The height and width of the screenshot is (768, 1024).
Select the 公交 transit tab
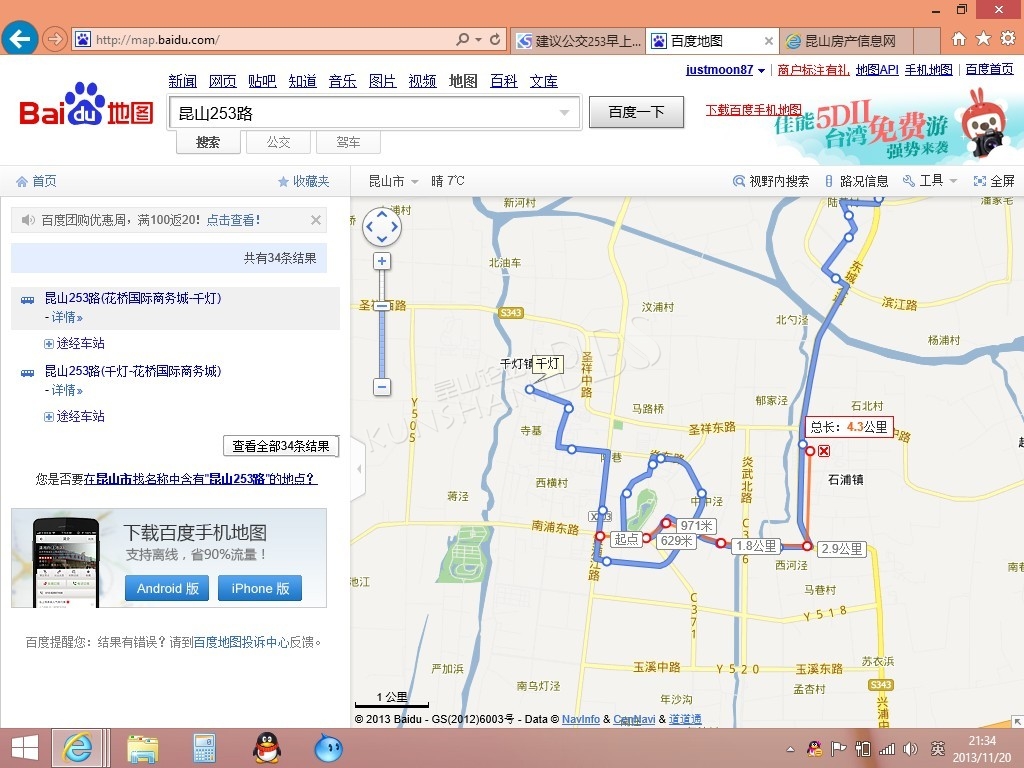point(278,142)
